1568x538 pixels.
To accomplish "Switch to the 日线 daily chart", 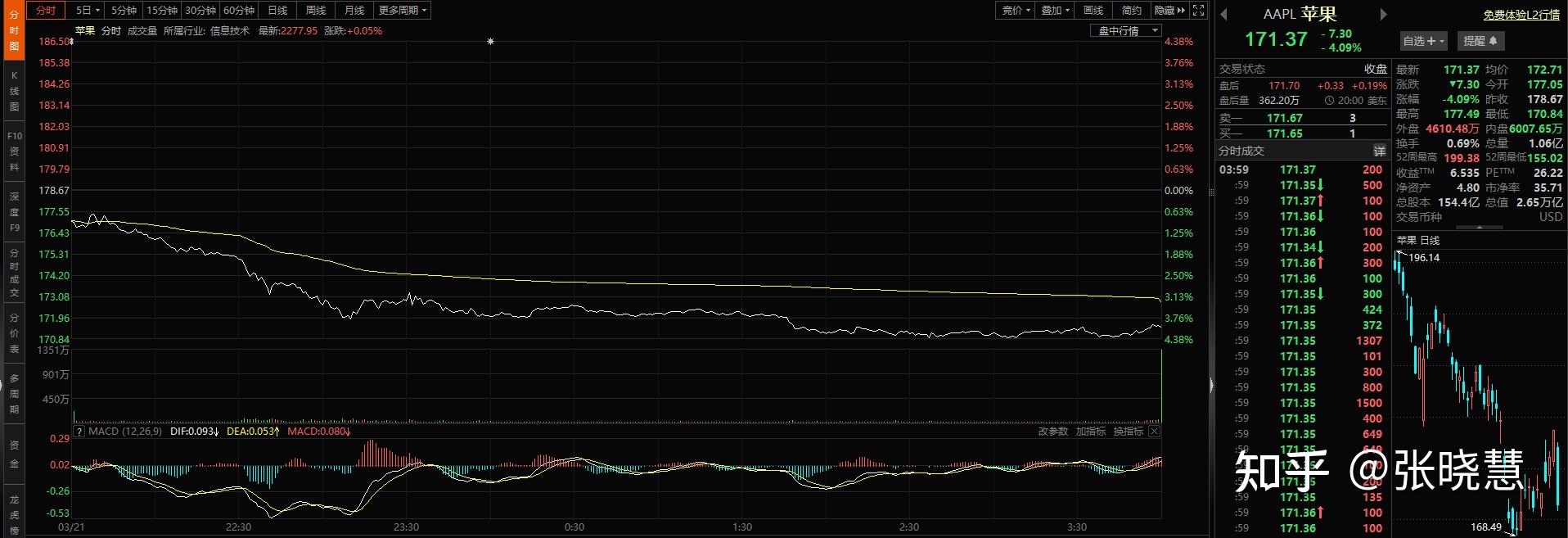I will pyautogui.click(x=277, y=10).
